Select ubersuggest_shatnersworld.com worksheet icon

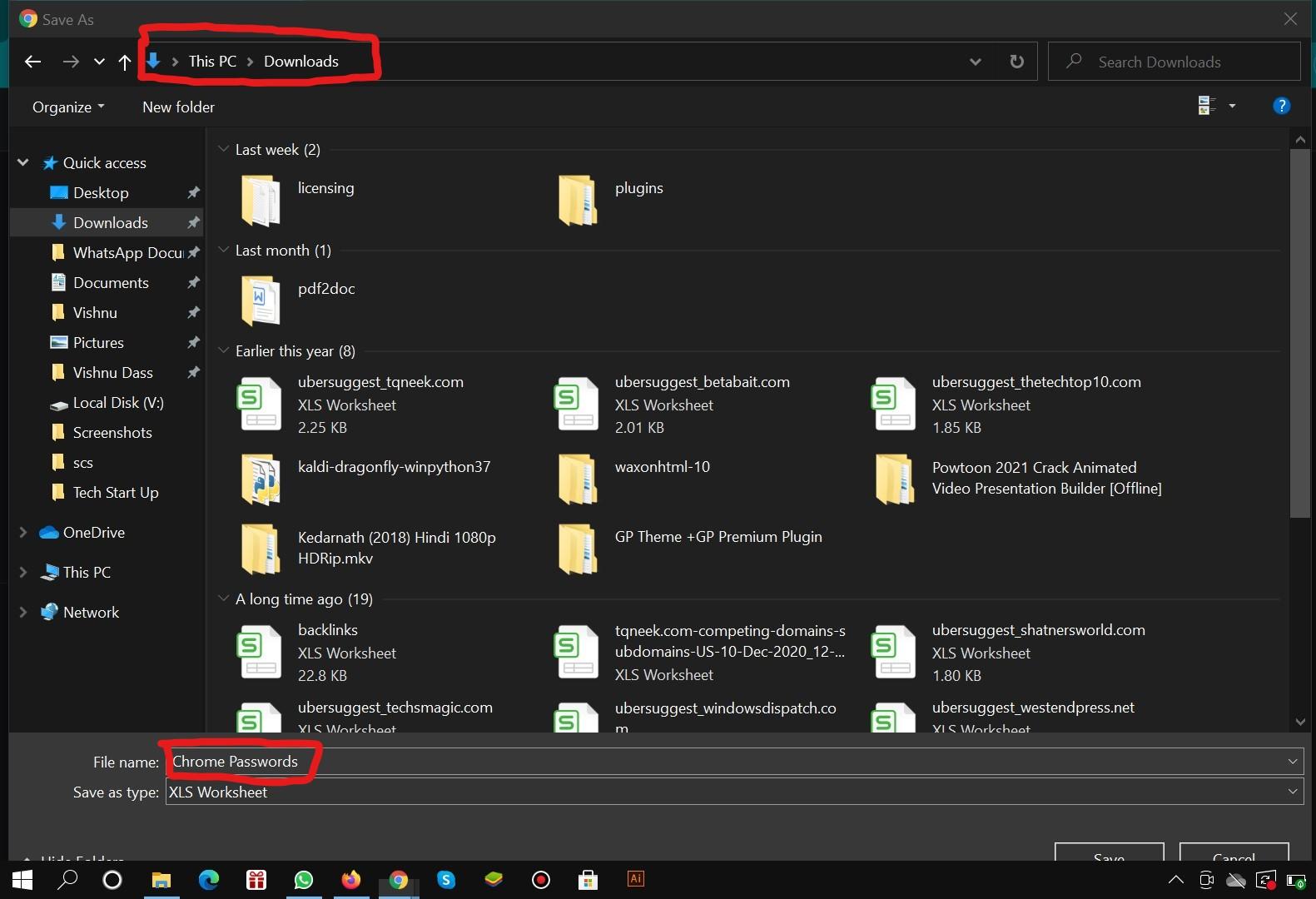click(895, 652)
